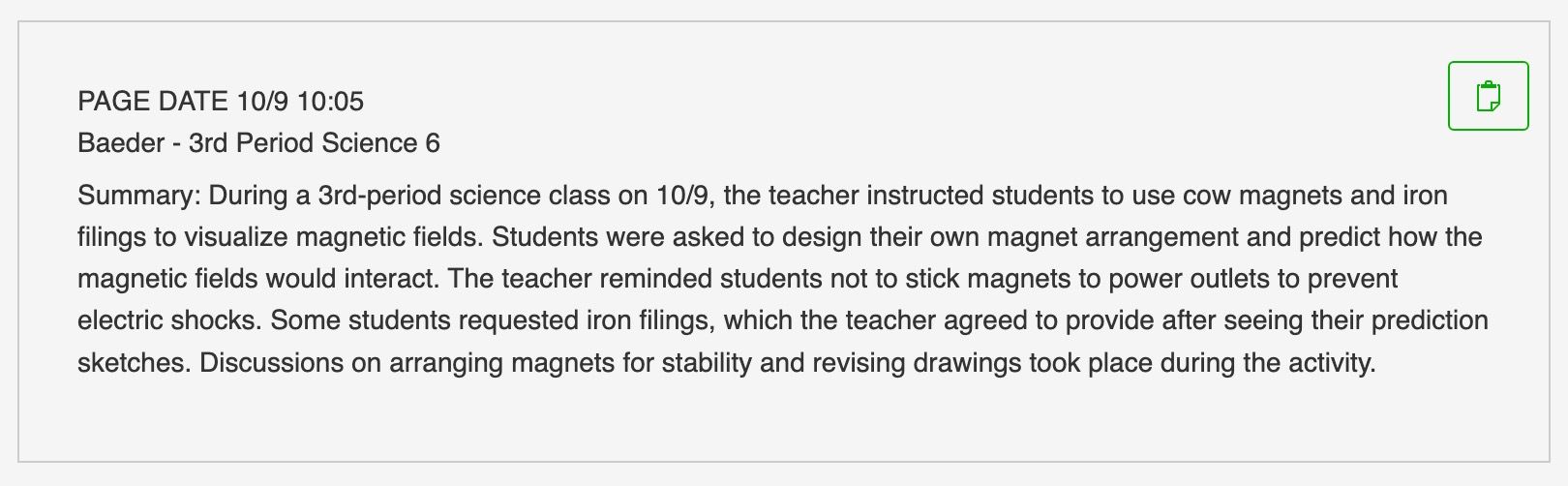Click 'PAGE DATE' label text
This screenshot has height=486, width=1568.
coord(153,102)
